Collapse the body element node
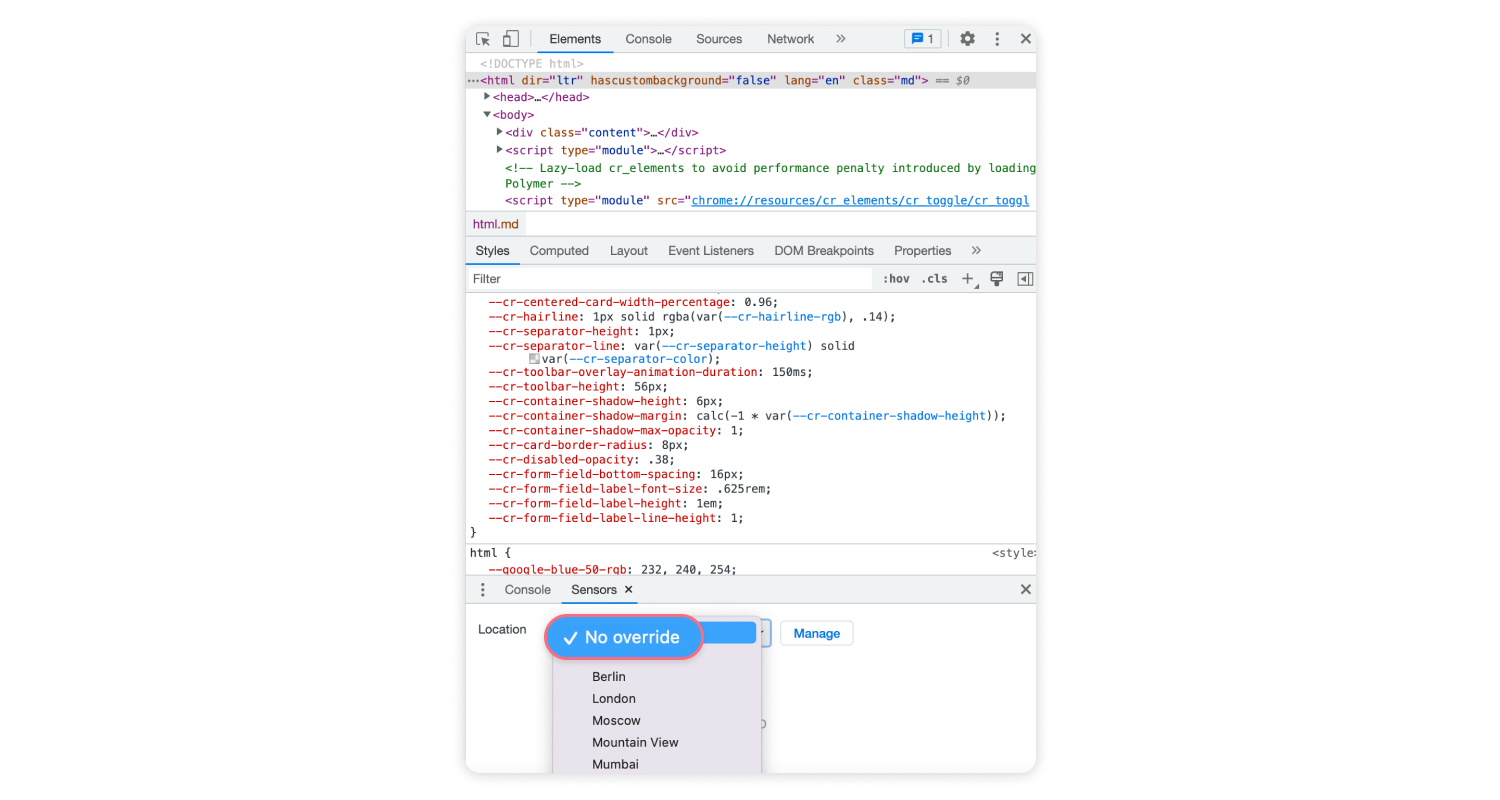 (x=487, y=114)
